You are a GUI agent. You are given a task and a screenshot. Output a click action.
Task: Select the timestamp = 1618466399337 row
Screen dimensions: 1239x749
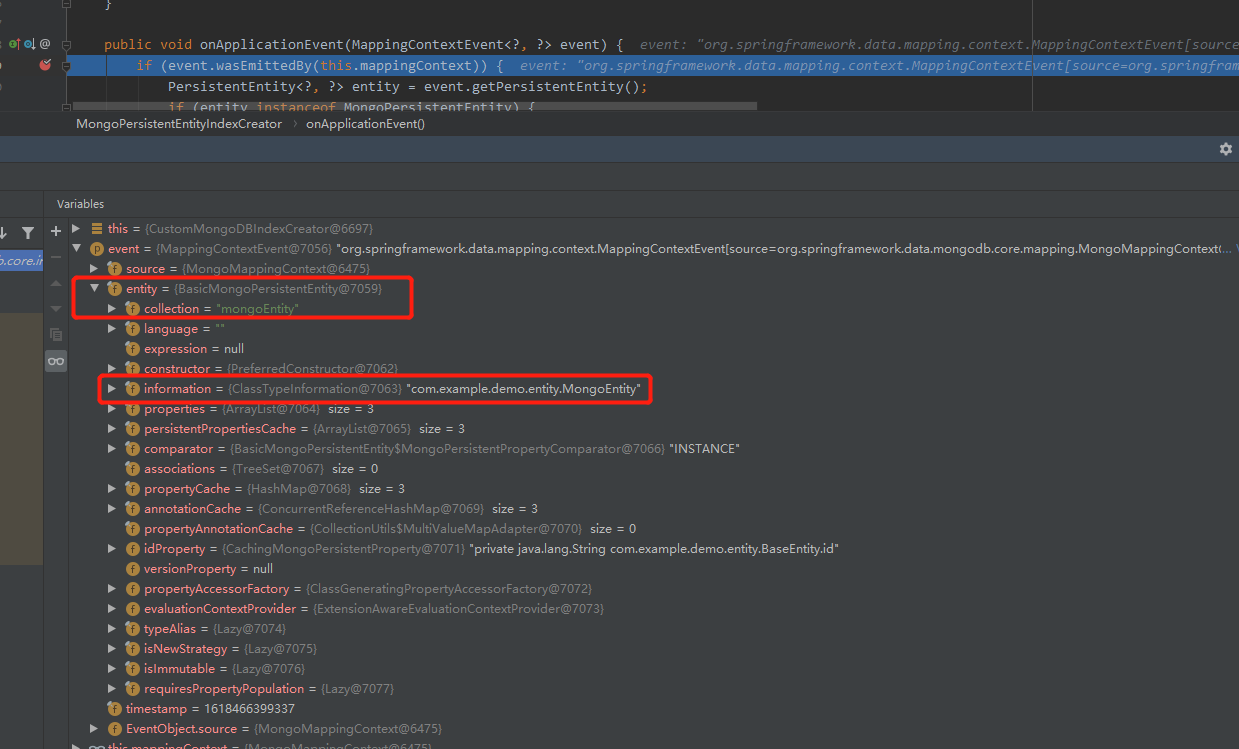click(x=654, y=709)
